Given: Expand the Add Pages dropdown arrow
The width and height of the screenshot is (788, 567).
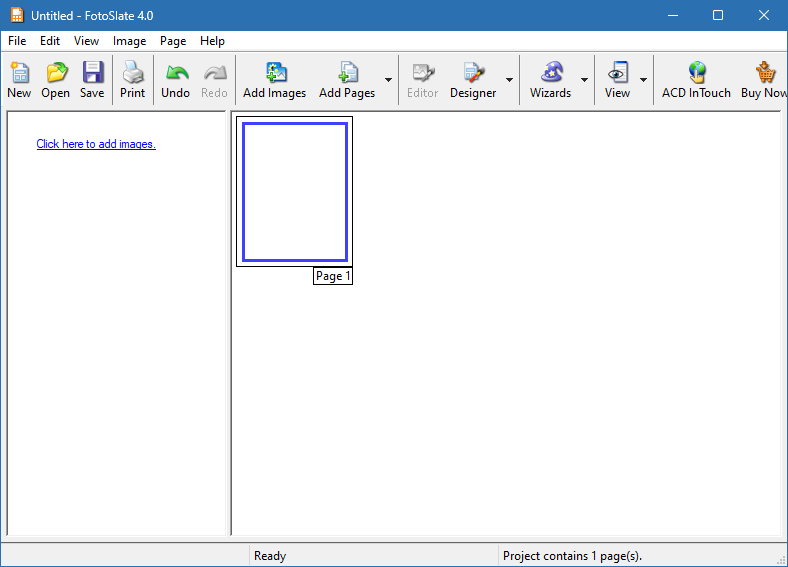Looking at the screenshot, I should click(x=388, y=80).
